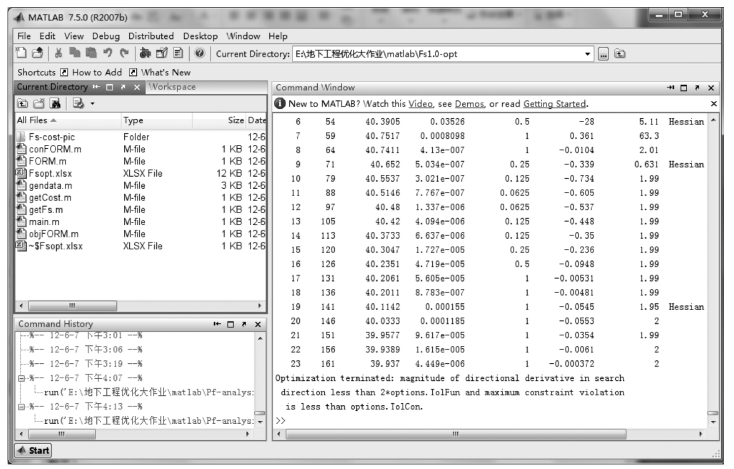Click the Getting Started link
This screenshot has height=469, width=734.
coord(555,104)
